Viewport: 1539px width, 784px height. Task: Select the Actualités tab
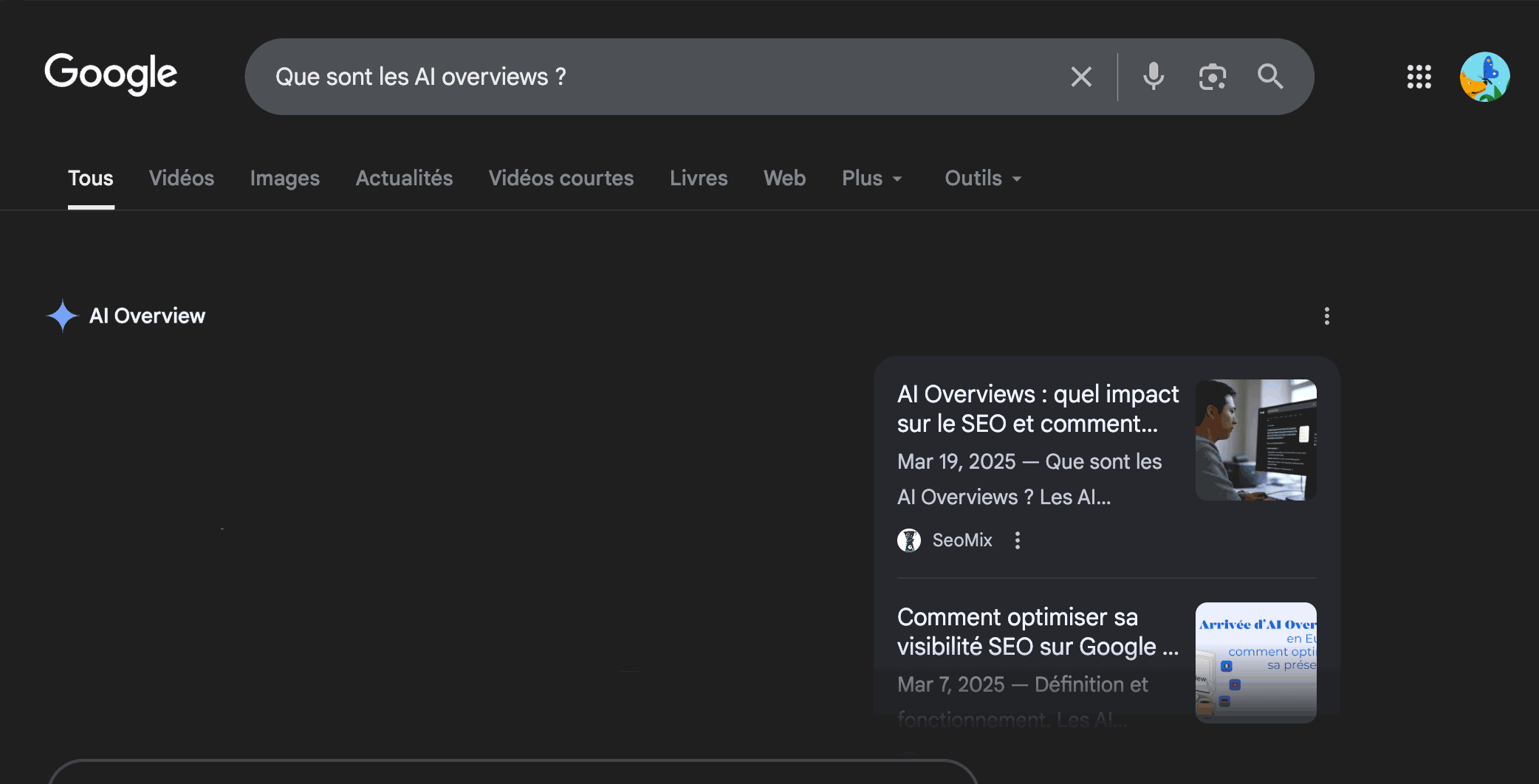pyautogui.click(x=404, y=179)
